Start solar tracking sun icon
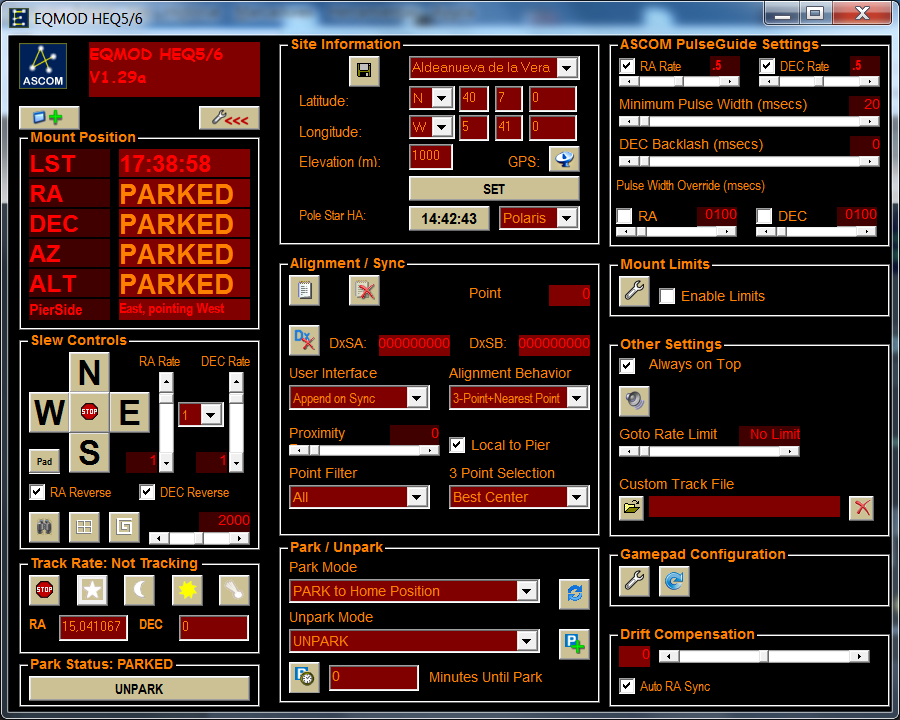Screen dimensions: 900x720 coord(187,590)
